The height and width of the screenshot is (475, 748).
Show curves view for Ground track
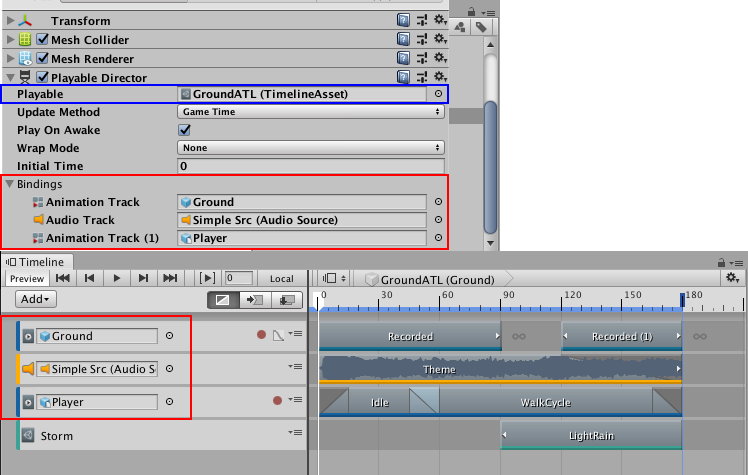pyautogui.click(x=278, y=337)
